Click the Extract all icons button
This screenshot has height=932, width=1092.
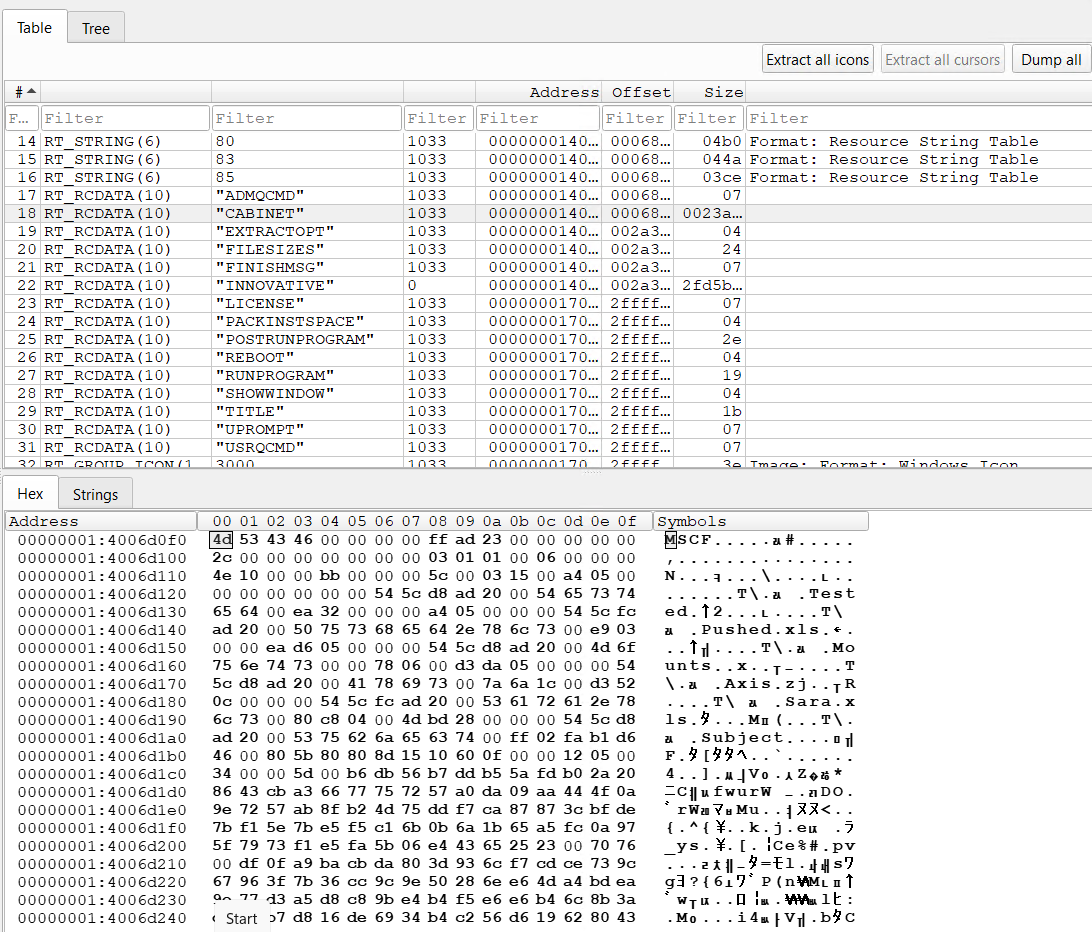pos(817,58)
